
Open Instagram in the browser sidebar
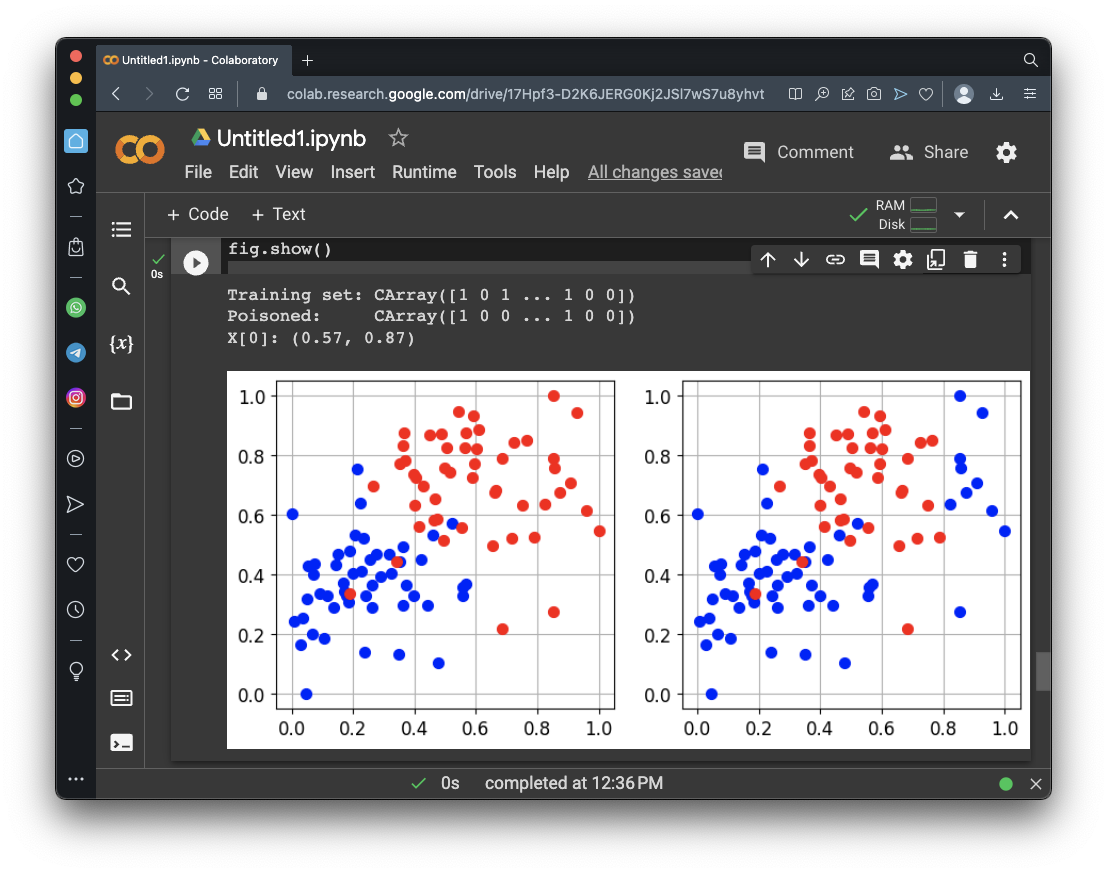tap(76, 397)
